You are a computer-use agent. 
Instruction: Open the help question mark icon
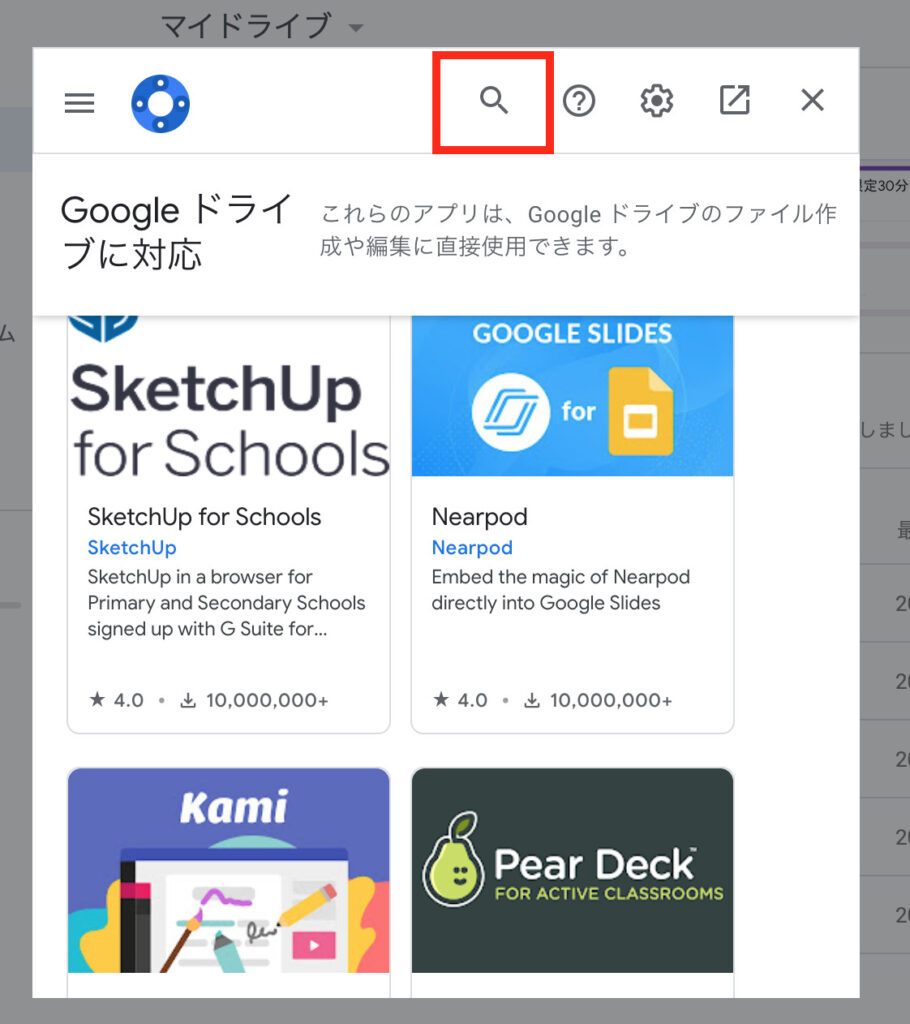coord(579,101)
